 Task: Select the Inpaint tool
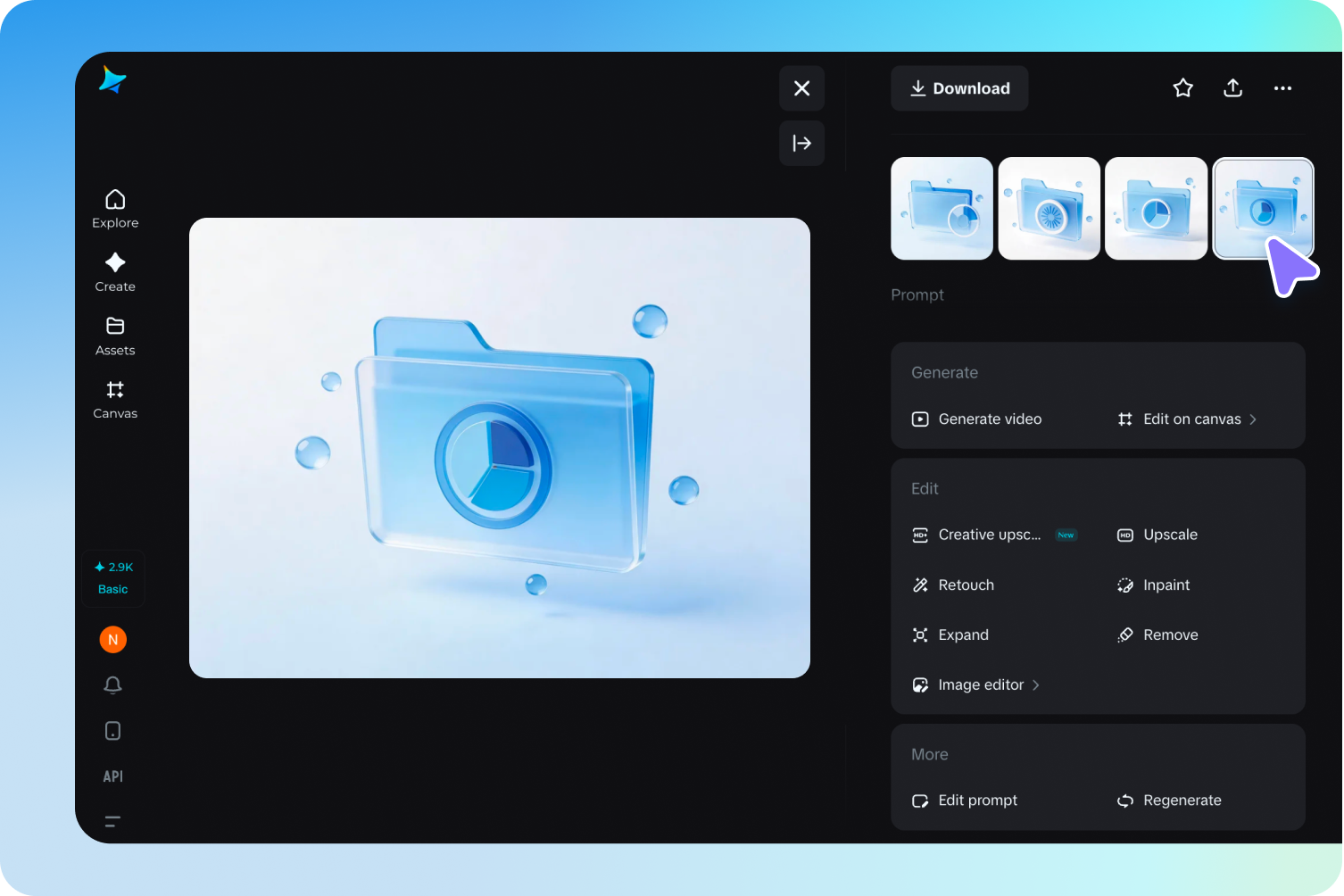(x=1166, y=585)
